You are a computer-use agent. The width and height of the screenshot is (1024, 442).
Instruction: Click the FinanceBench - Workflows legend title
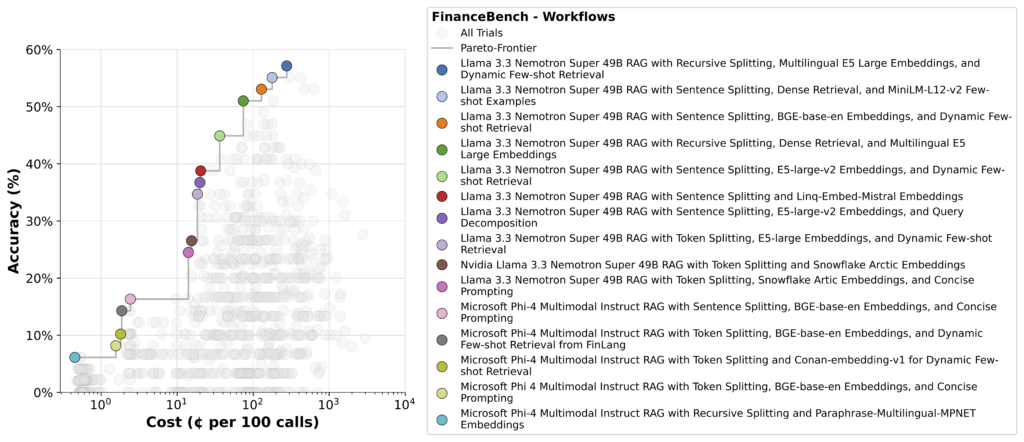pos(522,17)
